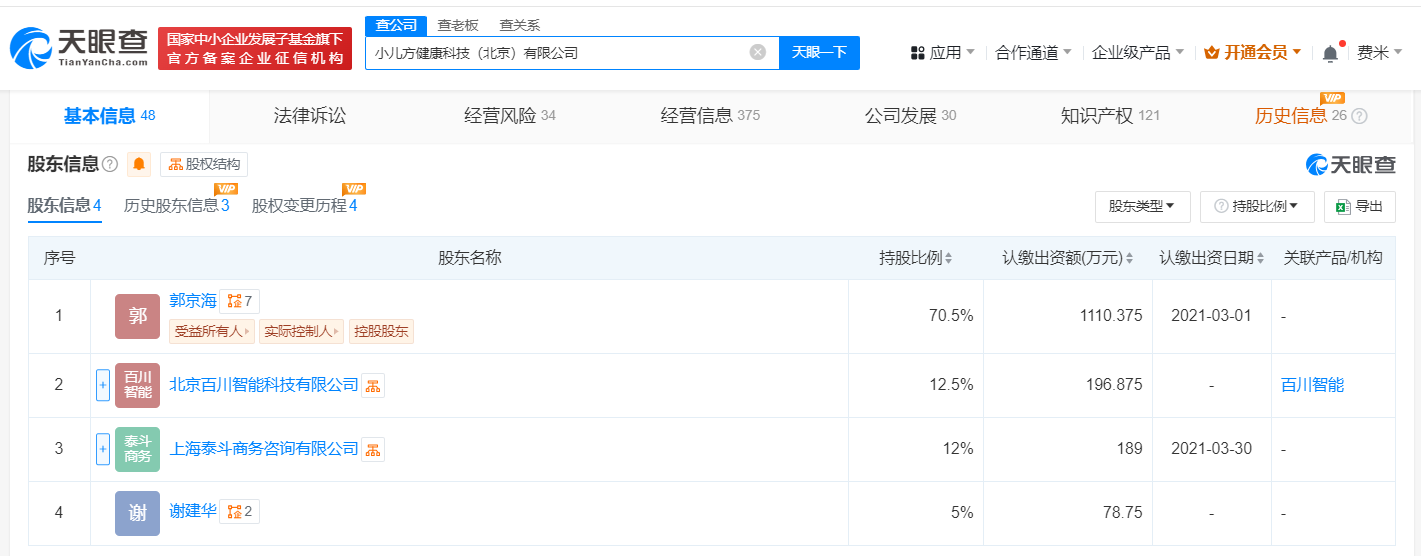Click the help question icon beside 股东信息 heading

click(x=110, y=165)
